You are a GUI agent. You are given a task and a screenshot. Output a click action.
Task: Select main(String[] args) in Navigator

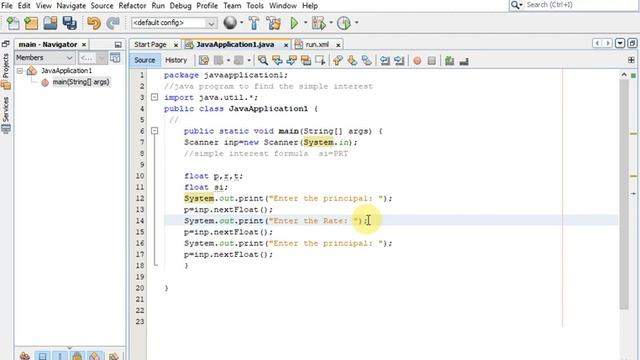[x=81, y=82]
